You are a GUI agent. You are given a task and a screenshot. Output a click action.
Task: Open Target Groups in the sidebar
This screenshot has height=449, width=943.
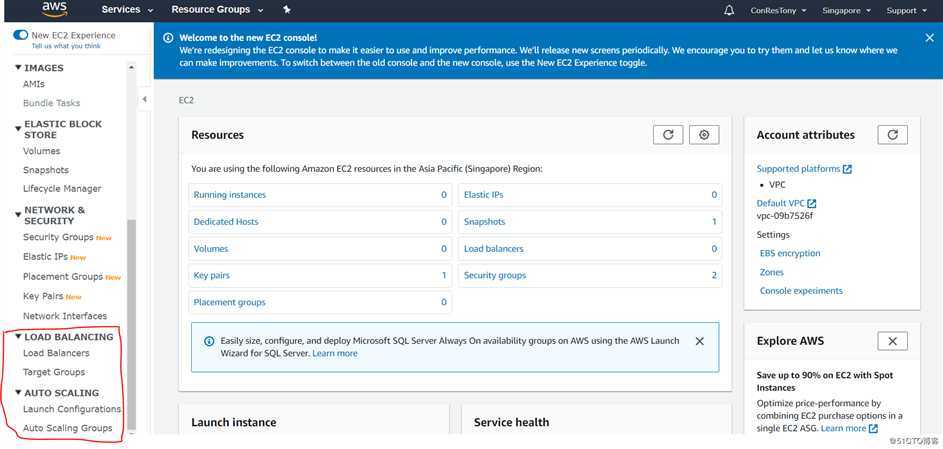[x=54, y=372]
